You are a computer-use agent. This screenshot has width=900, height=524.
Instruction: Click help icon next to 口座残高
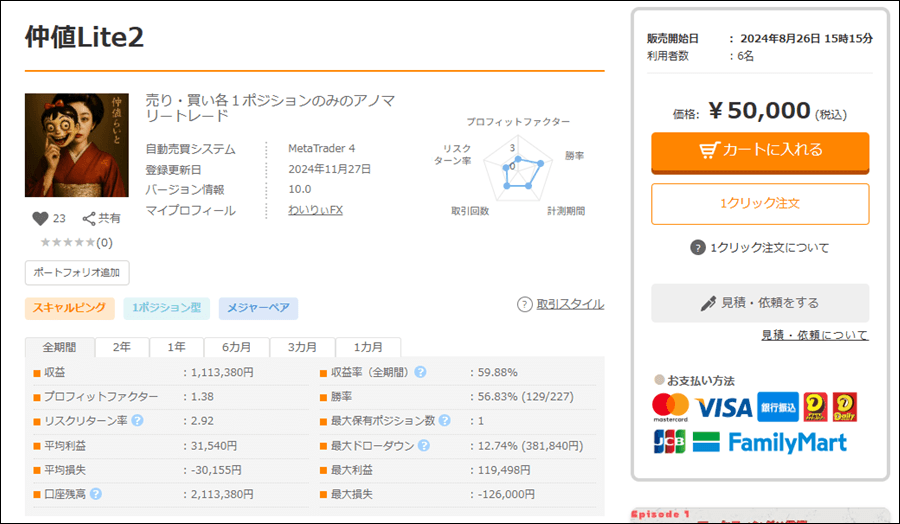(96, 493)
